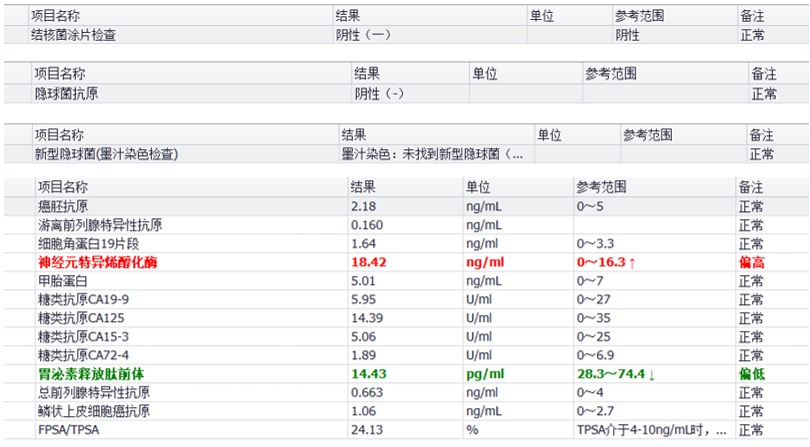Select the 总前列腺特异性抗原 row name
The image size is (810, 447).
point(94,393)
